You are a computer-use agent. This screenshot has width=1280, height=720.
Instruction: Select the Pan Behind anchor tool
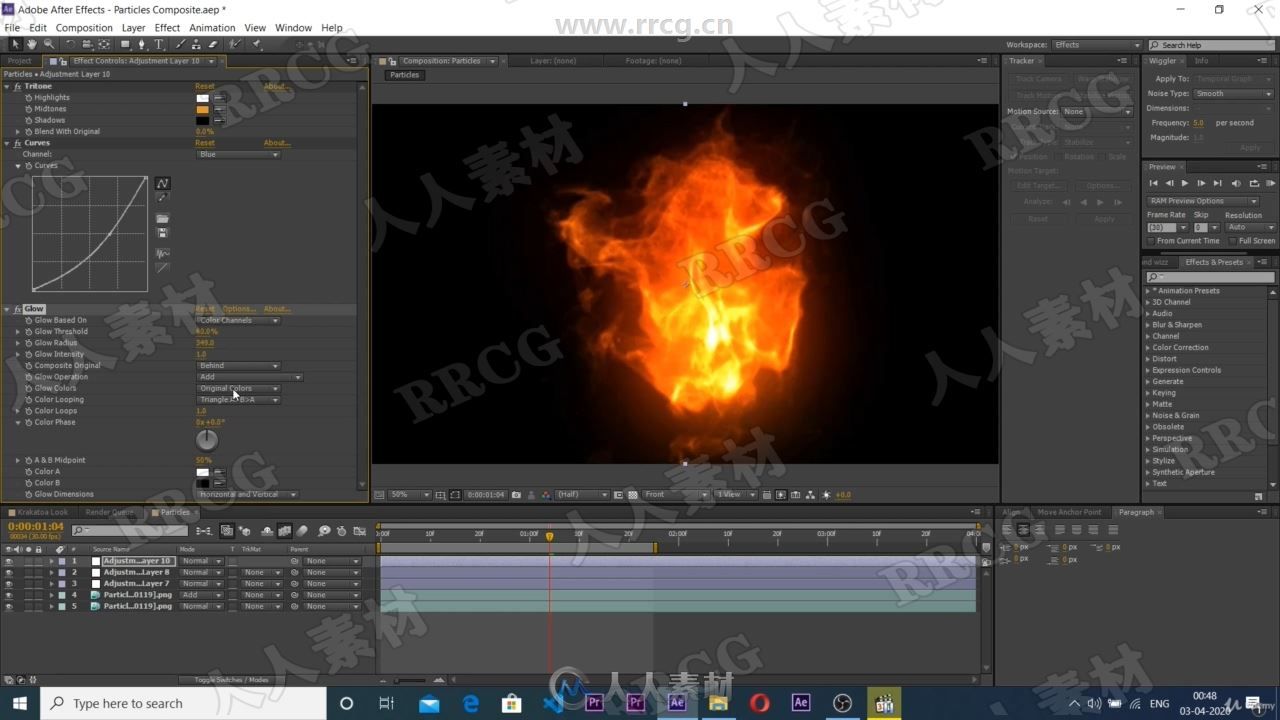coord(104,44)
